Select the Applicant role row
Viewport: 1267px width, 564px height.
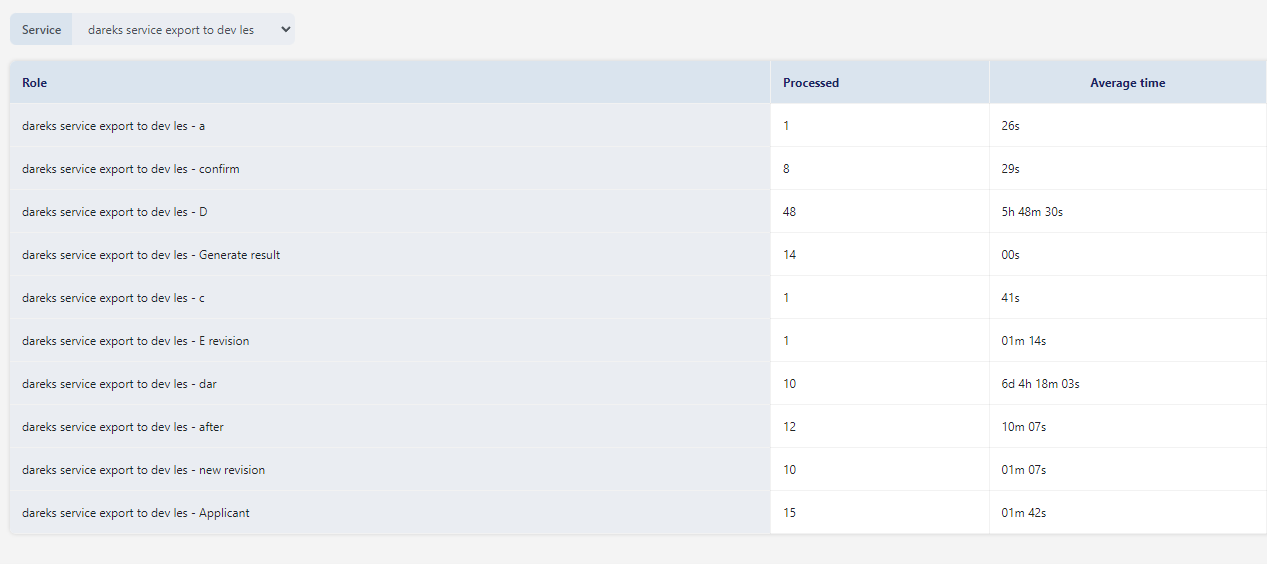638,513
